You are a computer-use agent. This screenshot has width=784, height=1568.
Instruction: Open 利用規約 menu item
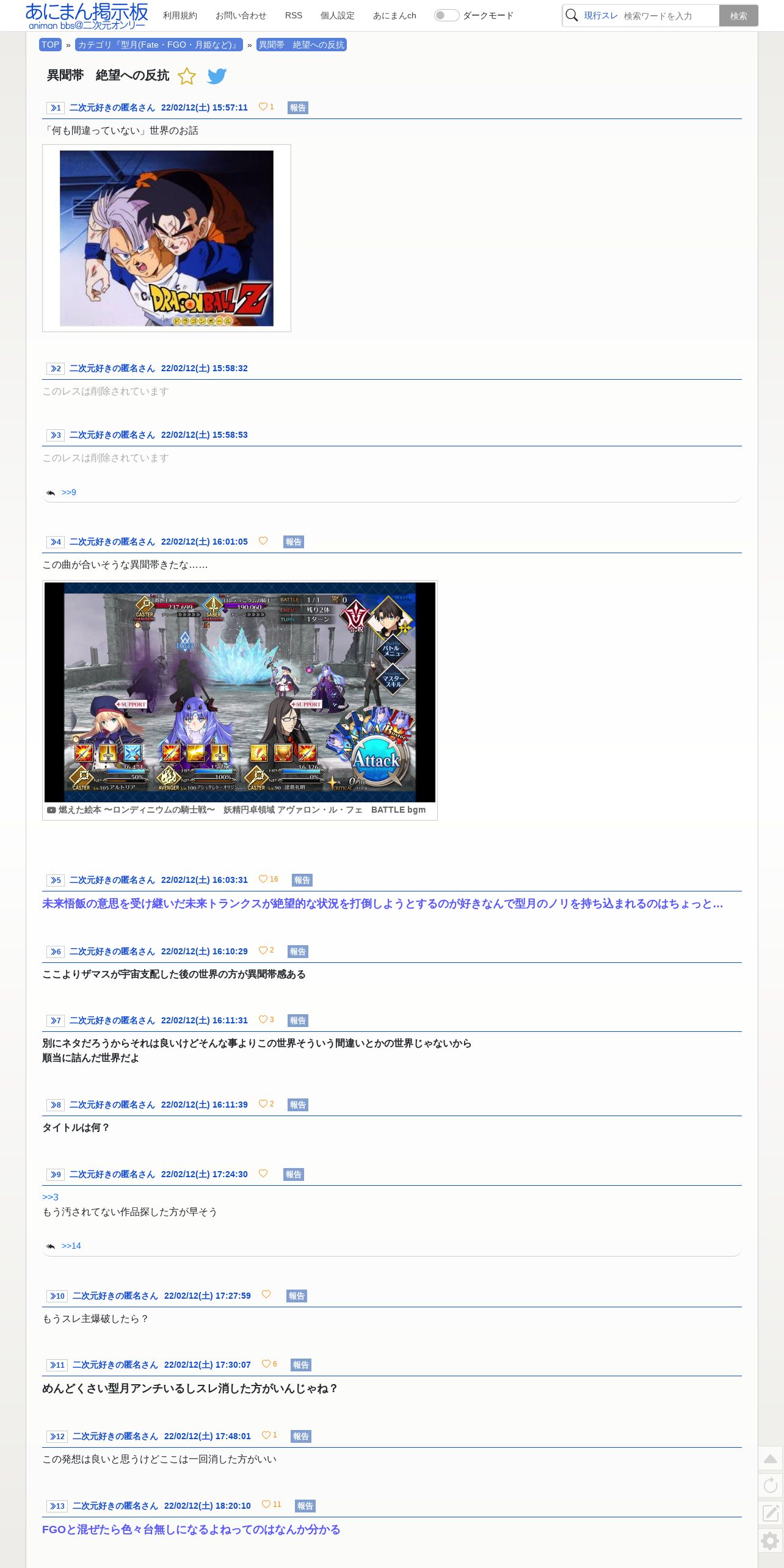tap(180, 15)
